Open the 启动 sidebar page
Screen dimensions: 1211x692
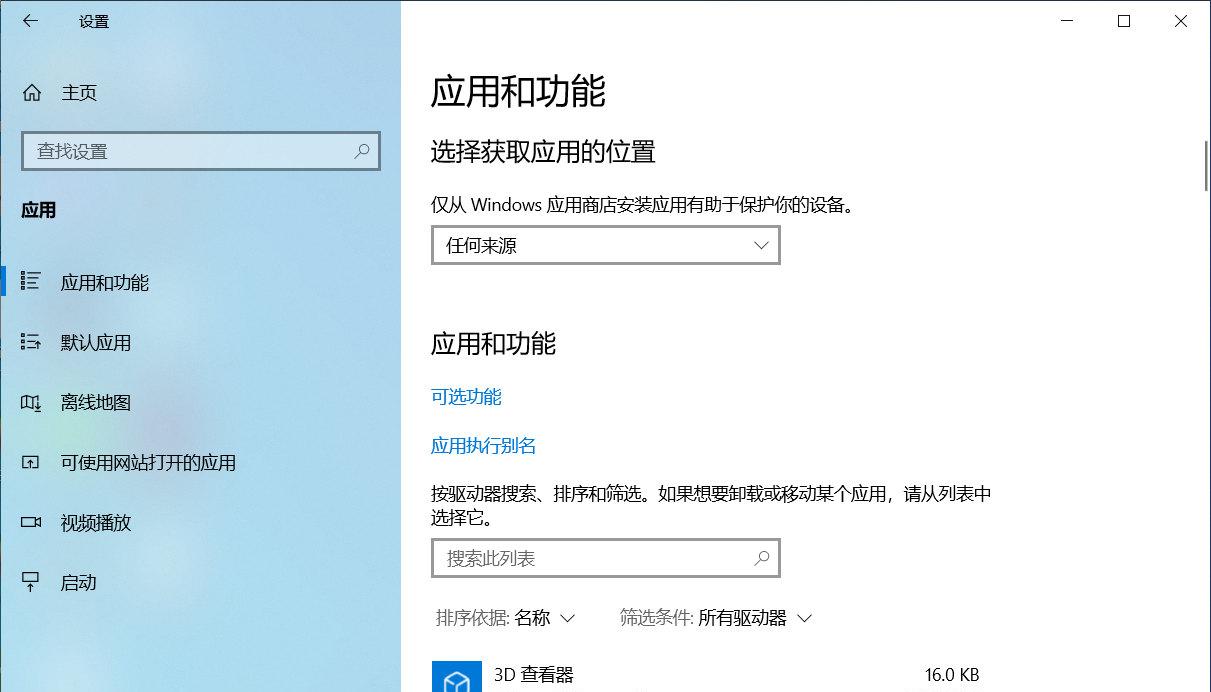click(200, 582)
